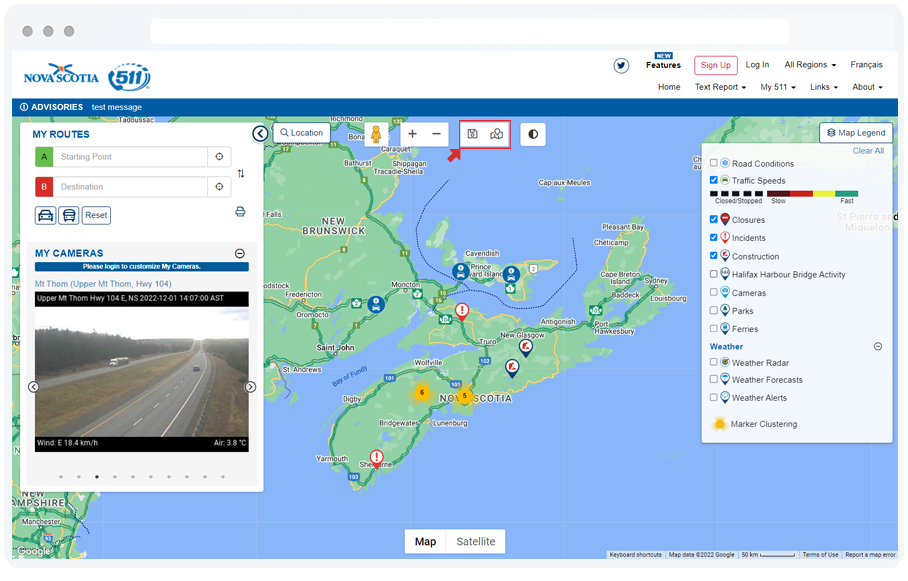The image size is (908, 581).
Task: Switch to Satellite view
Action: 474,541
